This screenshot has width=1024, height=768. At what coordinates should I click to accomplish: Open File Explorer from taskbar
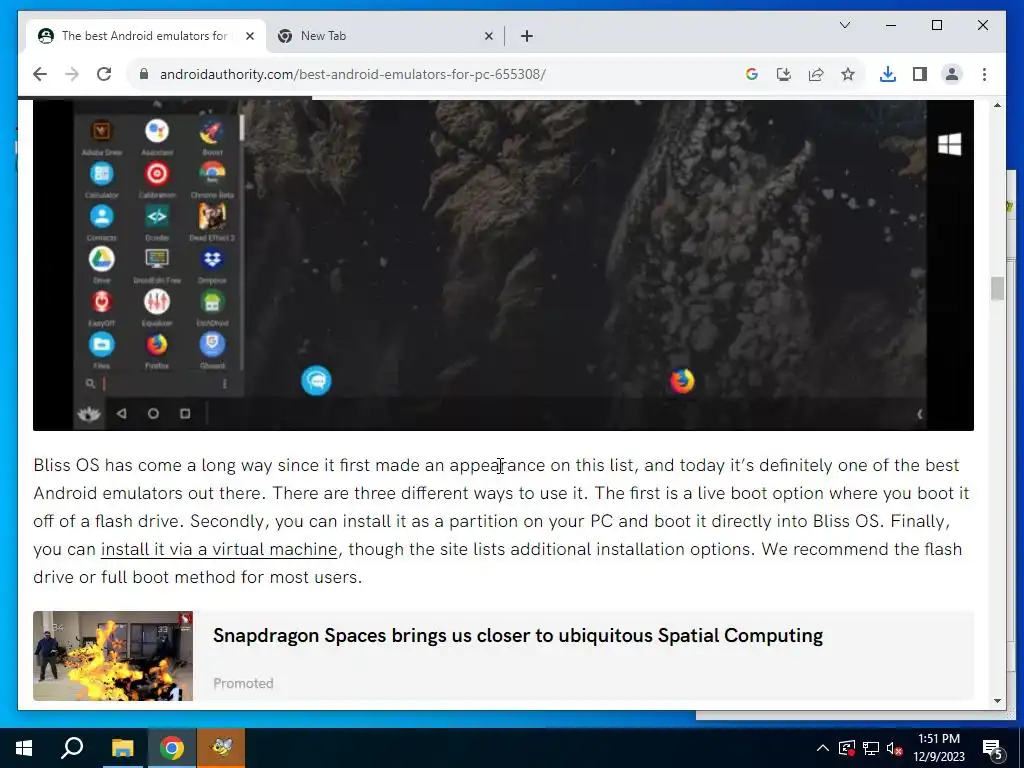pos(122,748)
